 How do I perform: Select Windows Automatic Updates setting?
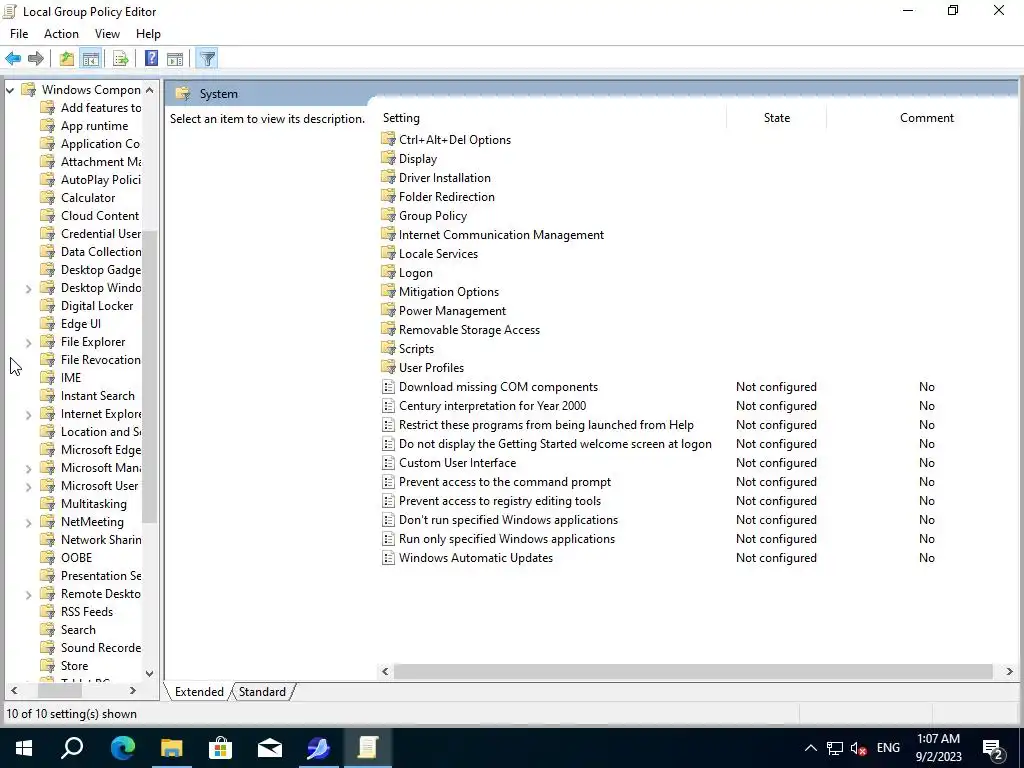pos(475,558)
